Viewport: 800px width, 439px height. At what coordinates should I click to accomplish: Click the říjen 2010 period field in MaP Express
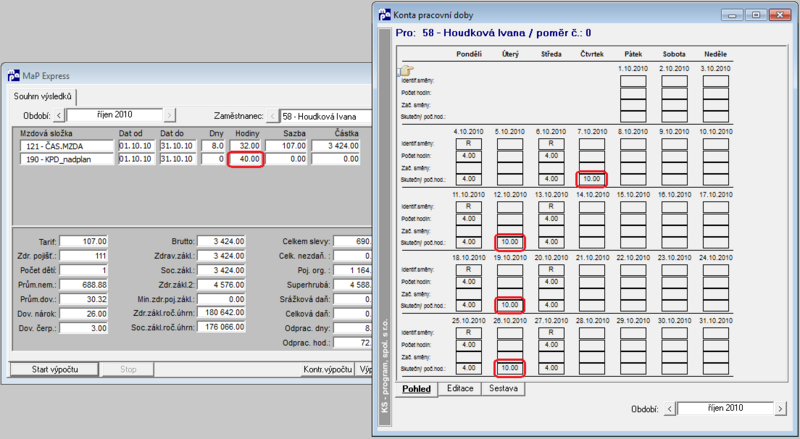tap(115, 115)
